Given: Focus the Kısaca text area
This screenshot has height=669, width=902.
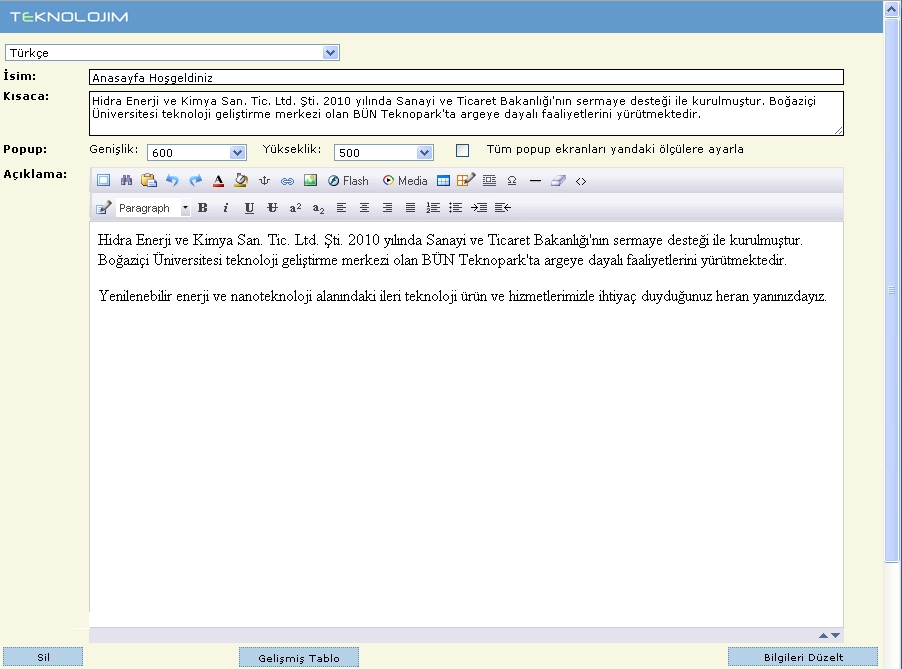Looking at the screenshot, I should pyautogui.click(x=467, y=113).
